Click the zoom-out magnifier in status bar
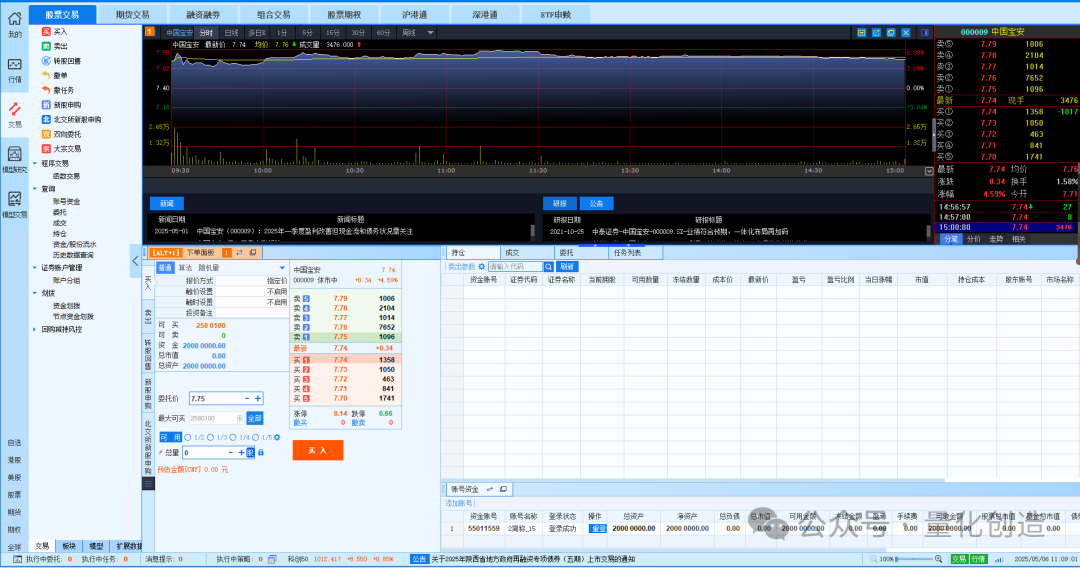The width and height of the screenshot is (1080, 568). point(873,559)
